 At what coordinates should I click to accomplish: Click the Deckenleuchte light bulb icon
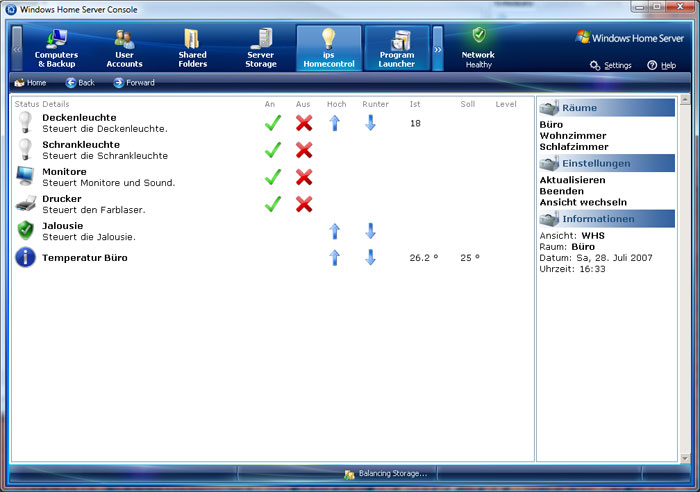pos(25,122)
